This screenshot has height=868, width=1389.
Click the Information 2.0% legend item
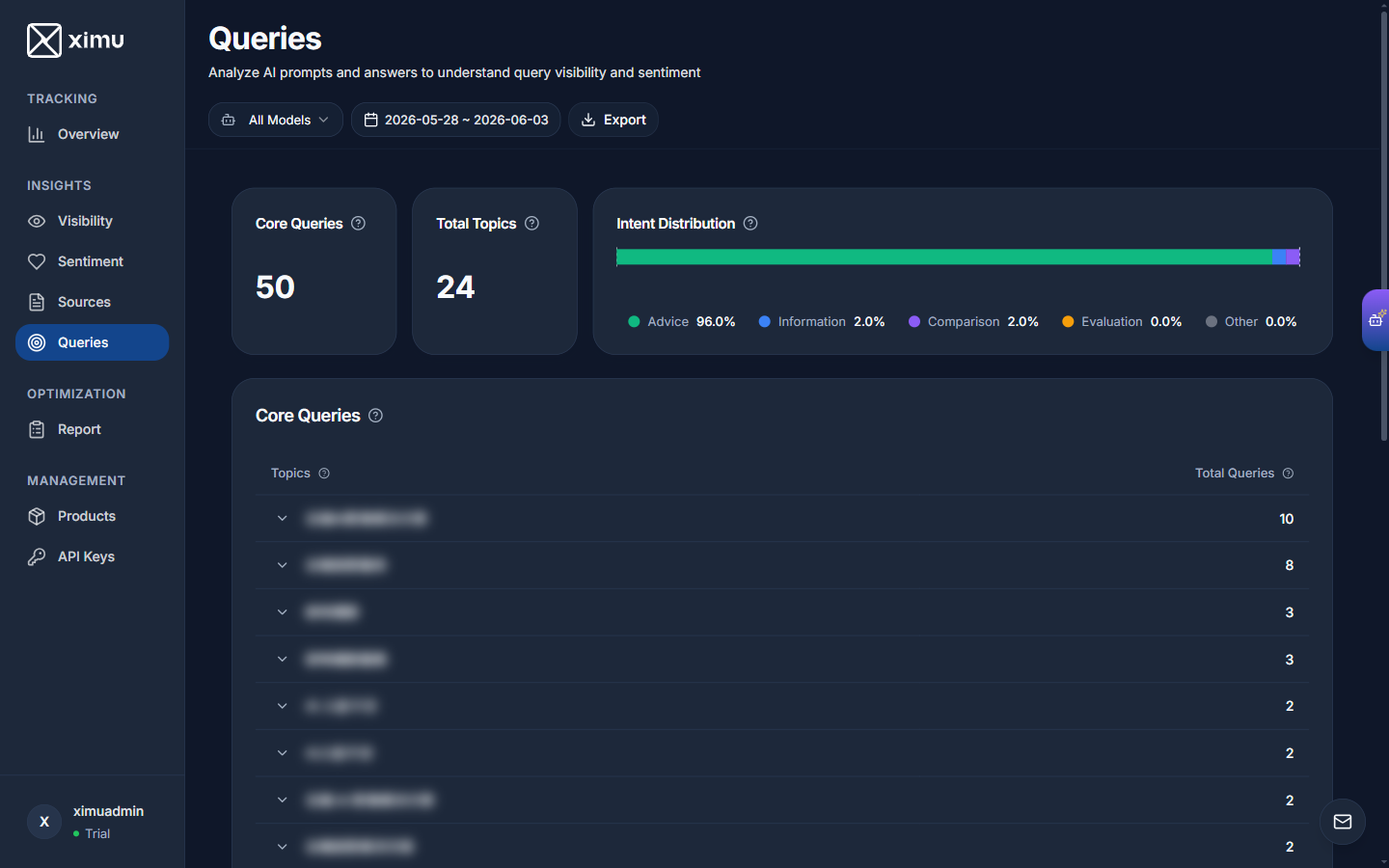[822, 321]
